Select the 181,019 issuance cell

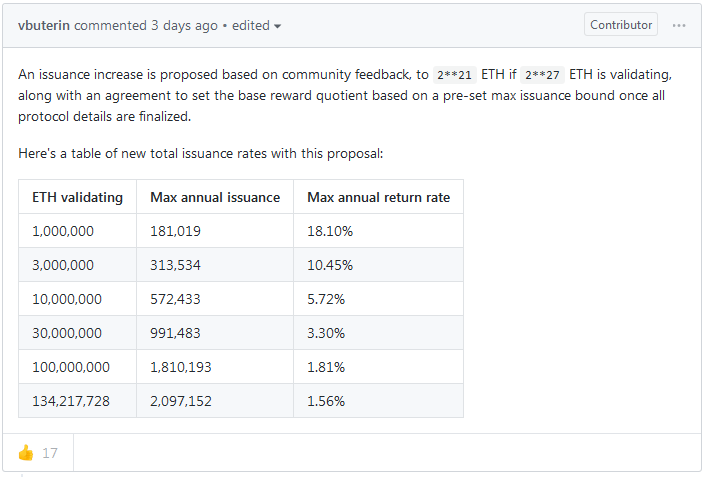(176, 231)
